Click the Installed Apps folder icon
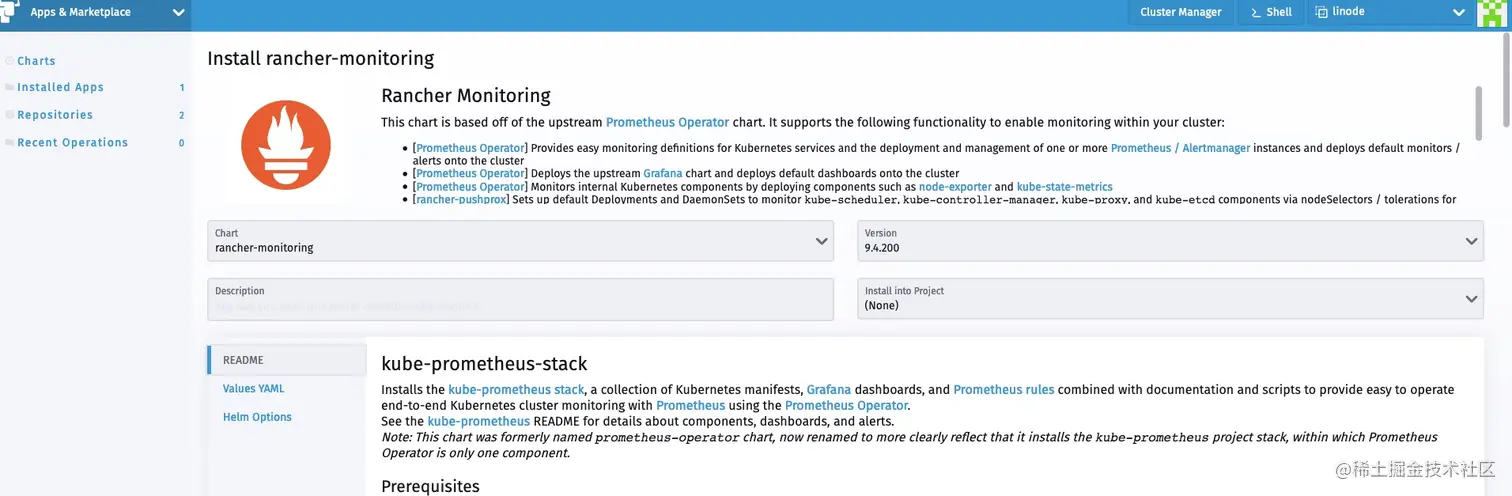This screenshot has width=1512, height=496. (9, 88)
